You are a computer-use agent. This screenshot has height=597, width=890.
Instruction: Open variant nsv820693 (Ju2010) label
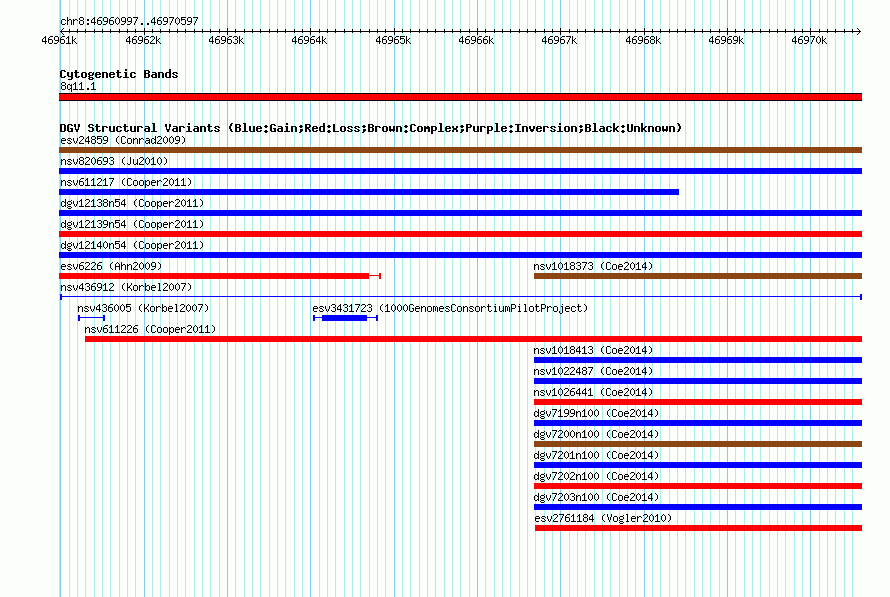pos(114,161)
